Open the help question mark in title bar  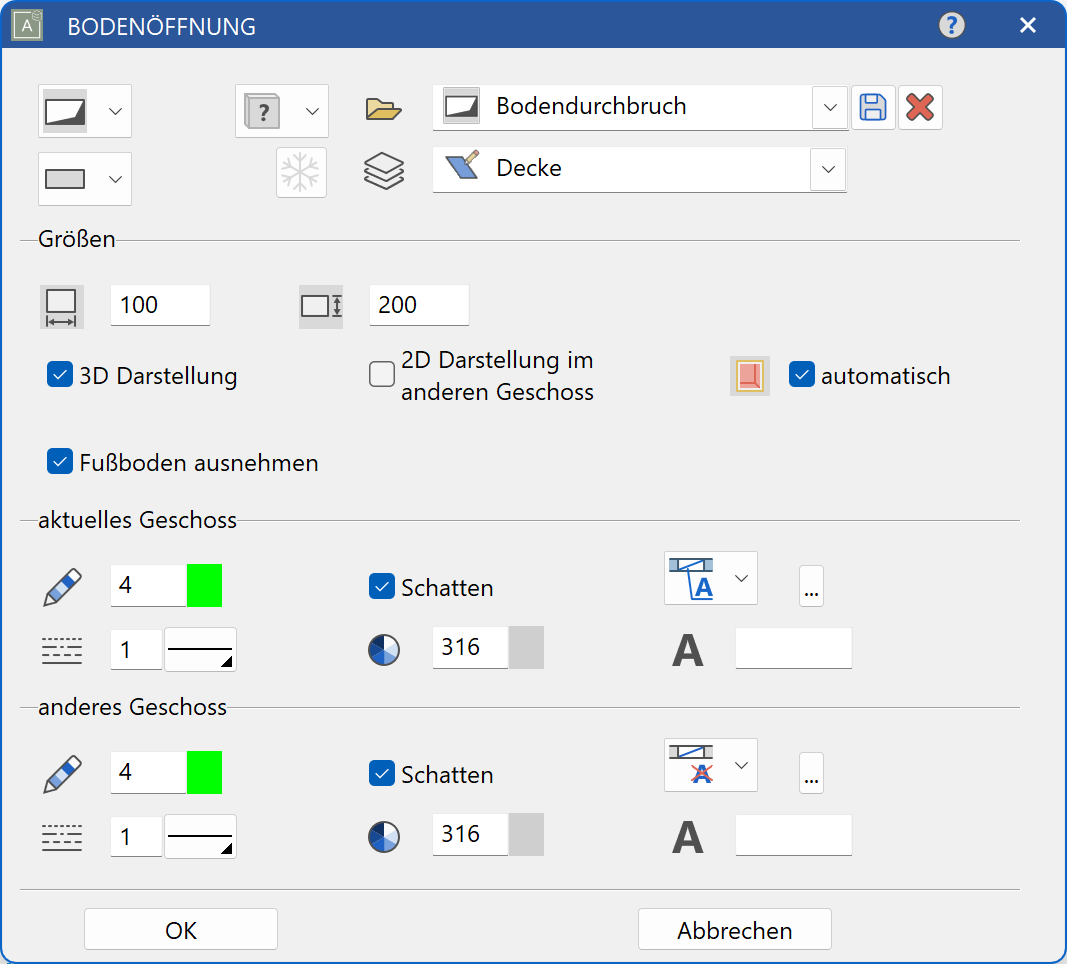tap(951, 26)
